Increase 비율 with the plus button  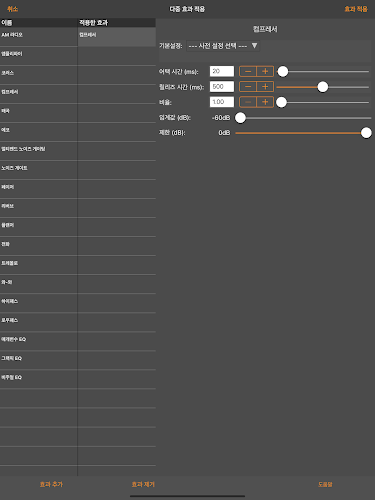pos(265,102)
